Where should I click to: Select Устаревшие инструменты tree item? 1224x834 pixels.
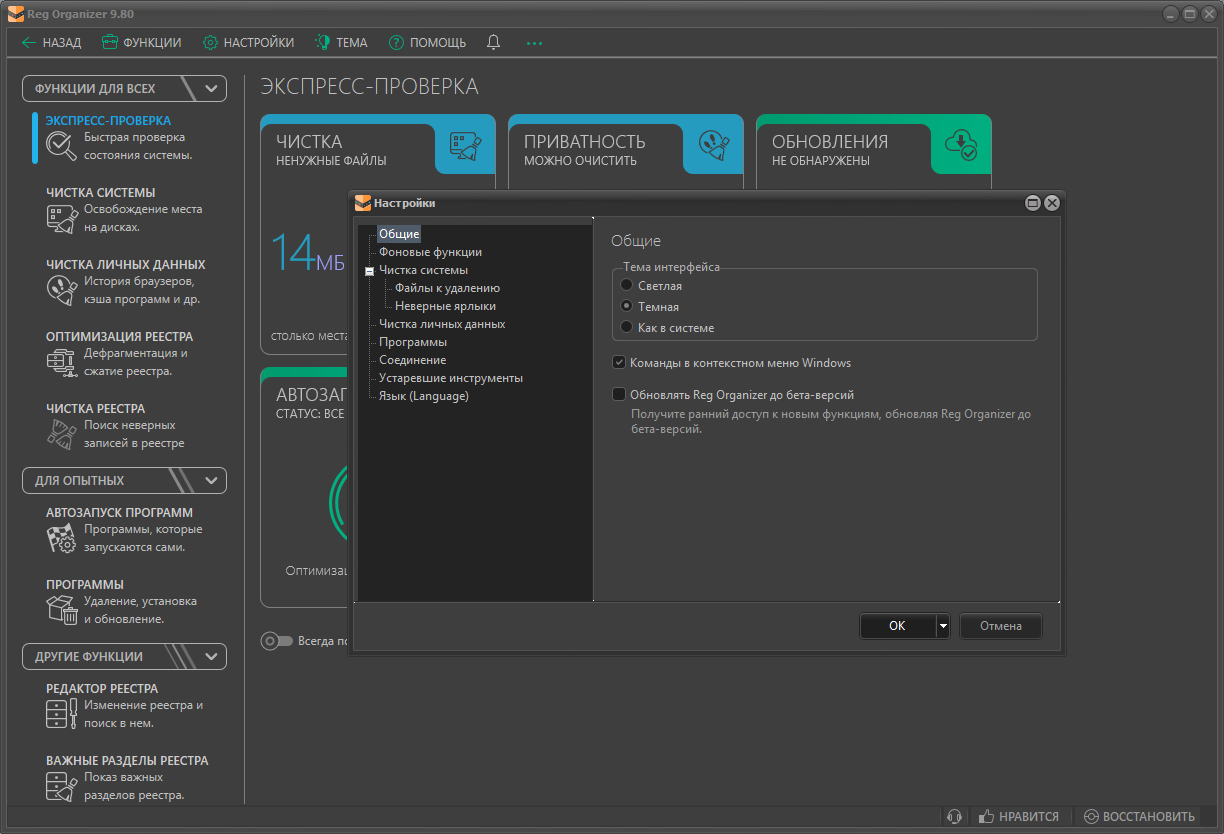(x=451, y=378)
